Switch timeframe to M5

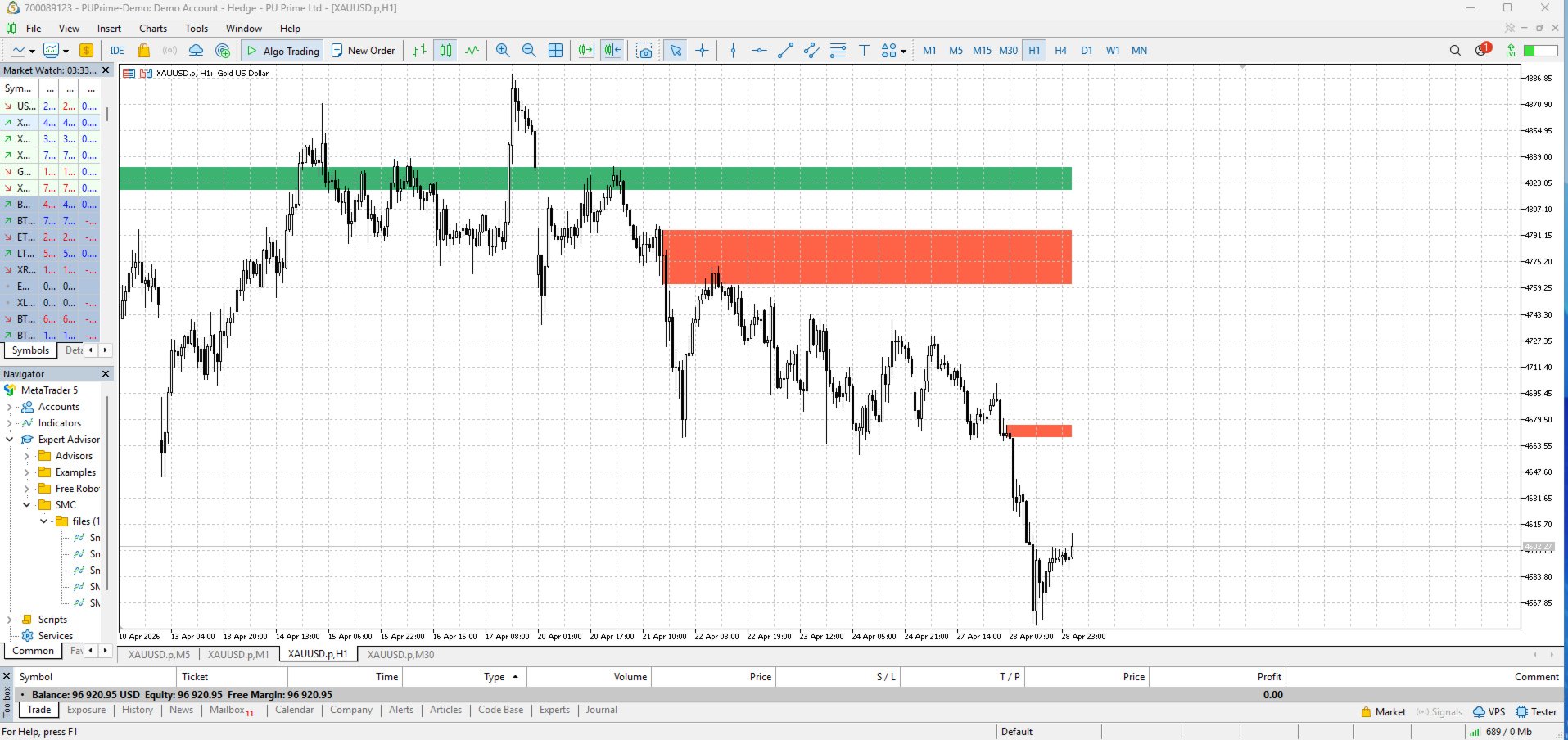[956, 51]
